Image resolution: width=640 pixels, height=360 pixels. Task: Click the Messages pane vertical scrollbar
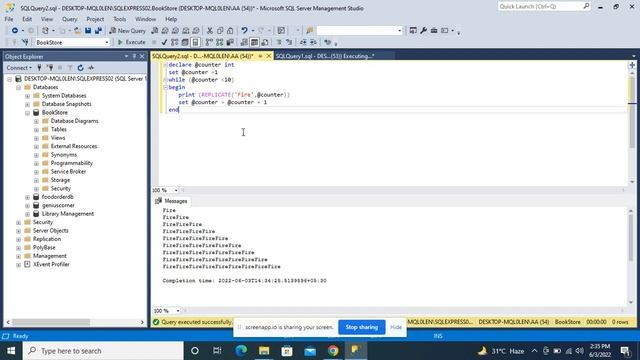[631, 237]
